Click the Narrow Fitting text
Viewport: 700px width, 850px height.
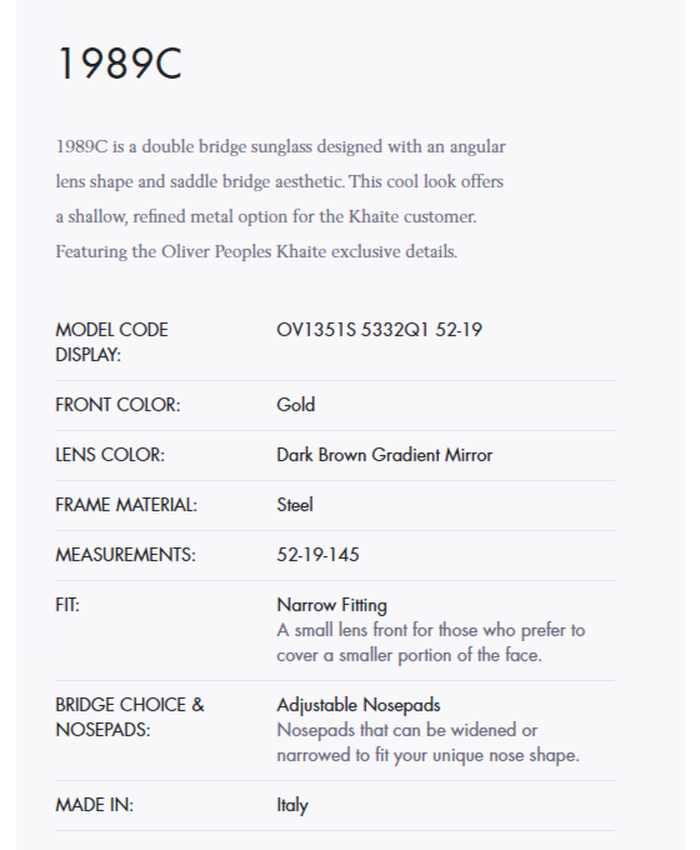pyautogui.click(x=331, y=605)
